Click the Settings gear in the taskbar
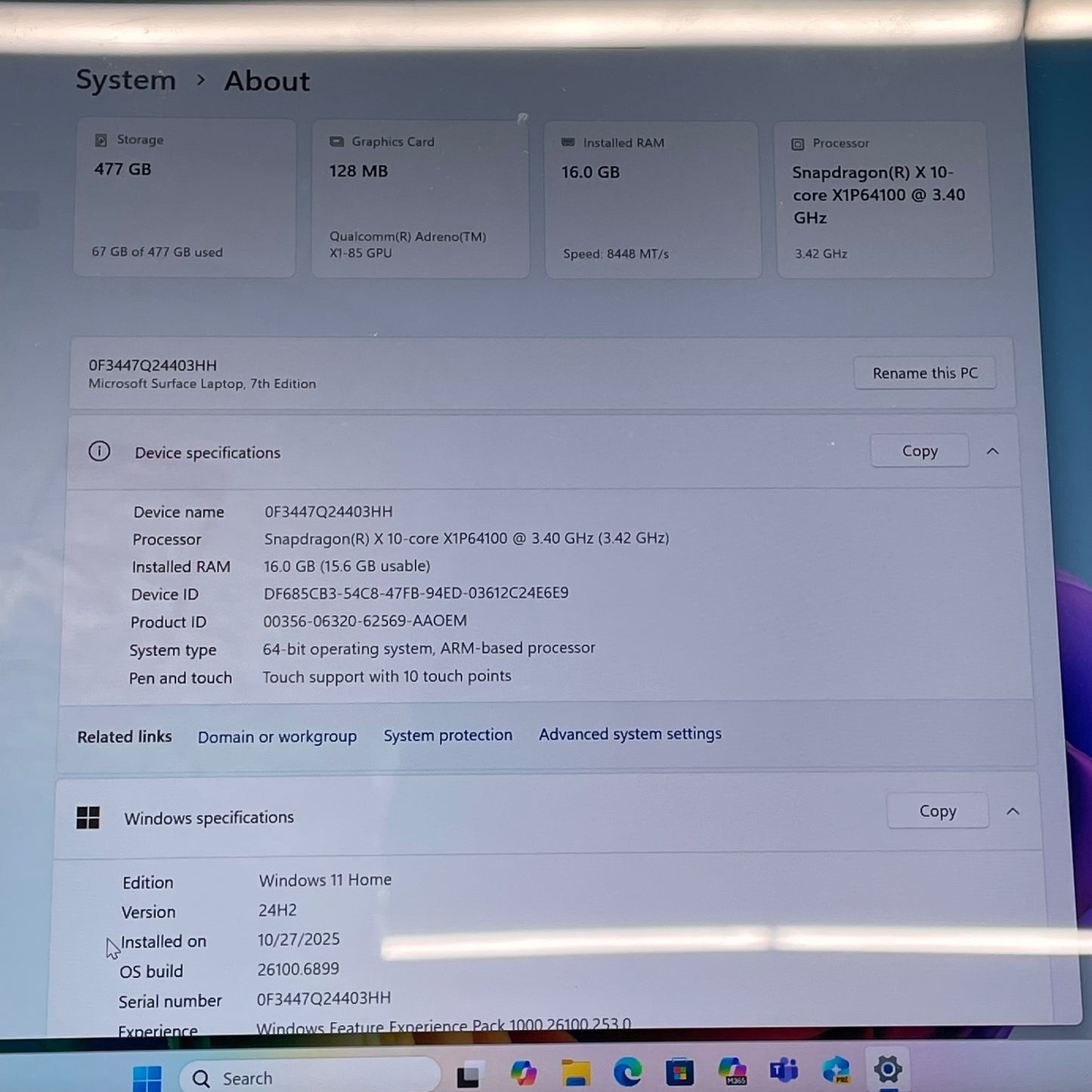1092x1092 pixels. pyautogui.click(x=887, y=1069)
